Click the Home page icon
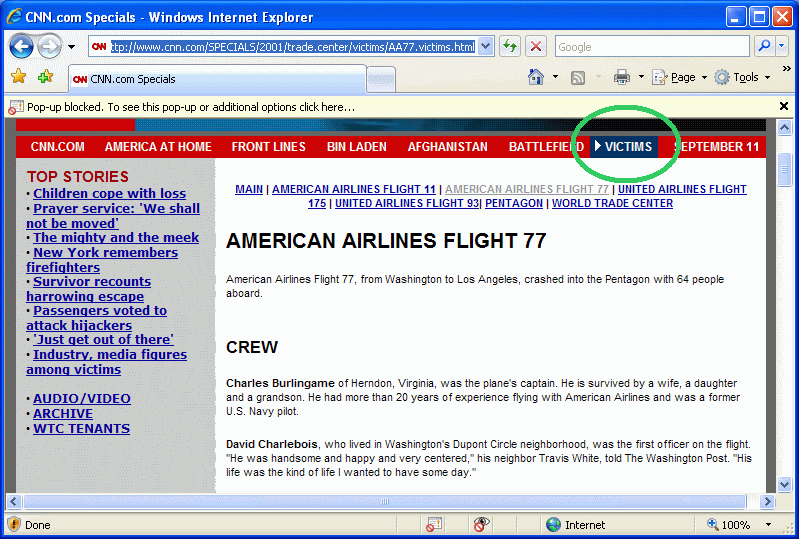The image size is (799, 539). tap(536, 77)
